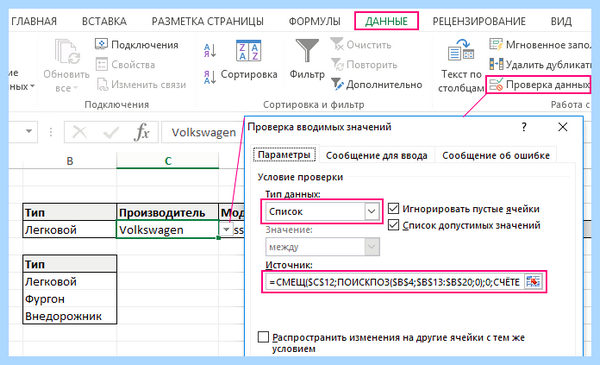The height and width of the screenshot is (365, 600).
Task: Select the Легковой cell beside Volkswagen
Action: point(69,230)
